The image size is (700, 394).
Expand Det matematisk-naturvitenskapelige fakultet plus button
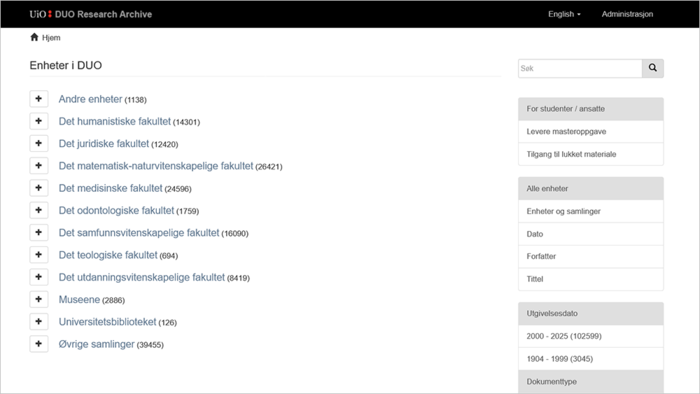tap(39, 166)
